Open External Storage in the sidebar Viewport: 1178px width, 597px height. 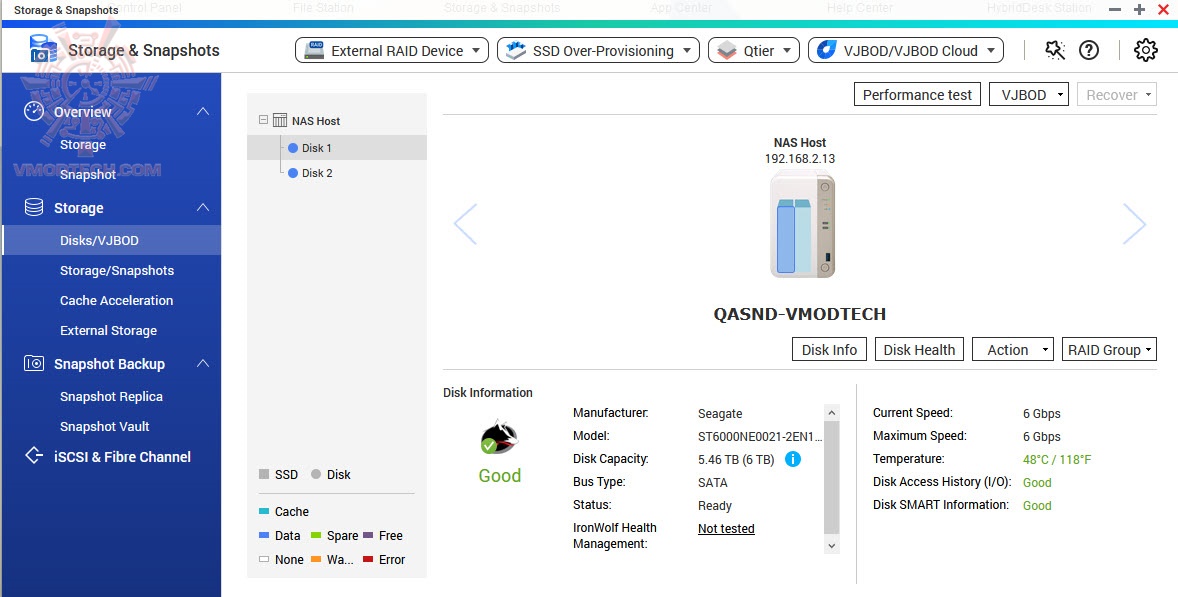(108, 330)
